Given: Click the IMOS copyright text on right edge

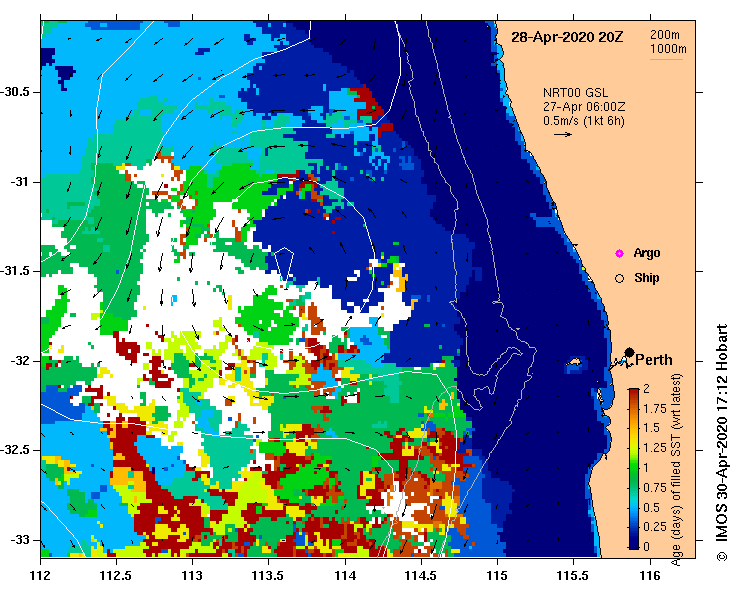Looking at the screenshot, I should pyautogui.click(x=722, y=442).
